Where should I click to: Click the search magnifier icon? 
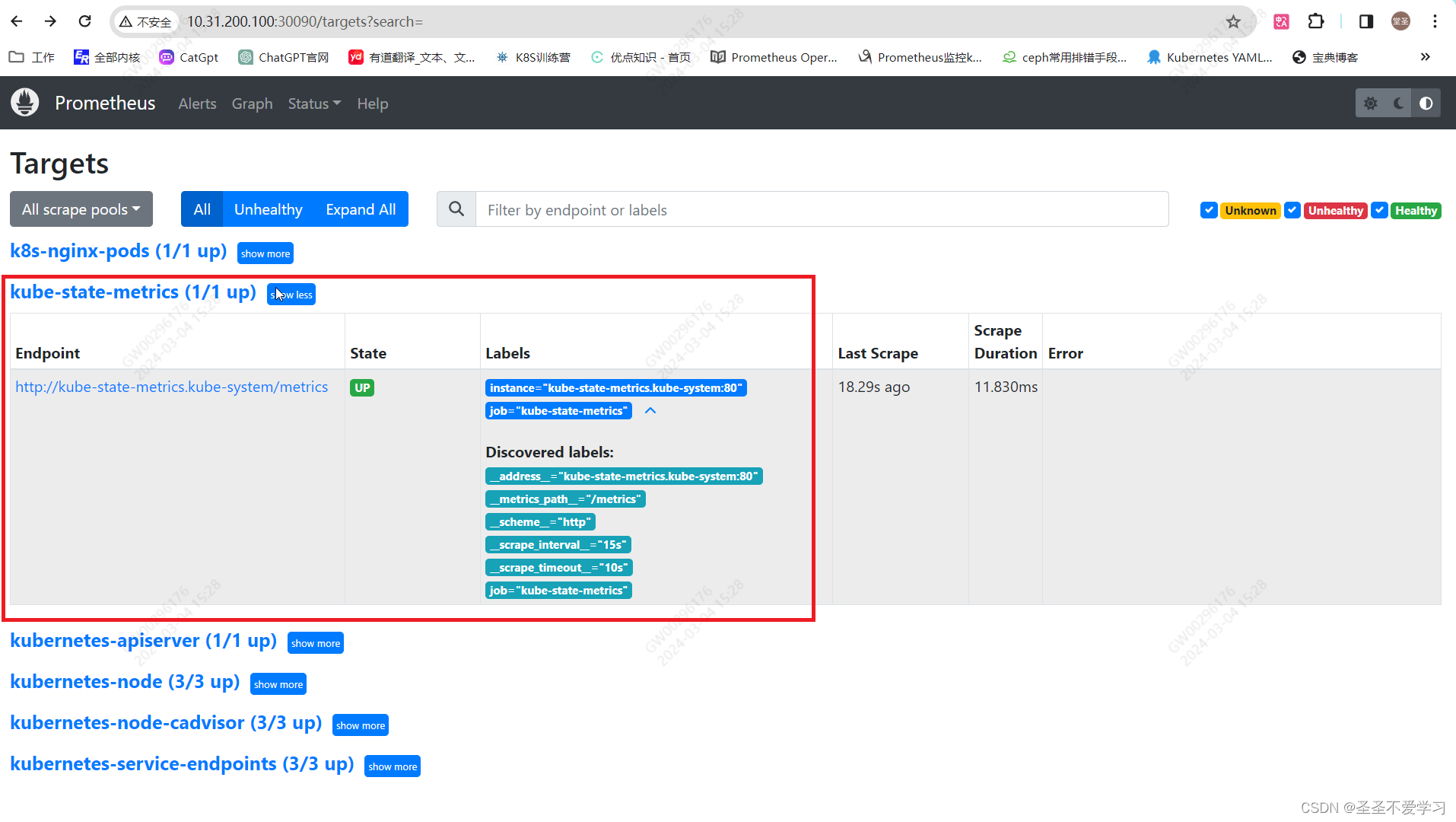coord(456,209)
